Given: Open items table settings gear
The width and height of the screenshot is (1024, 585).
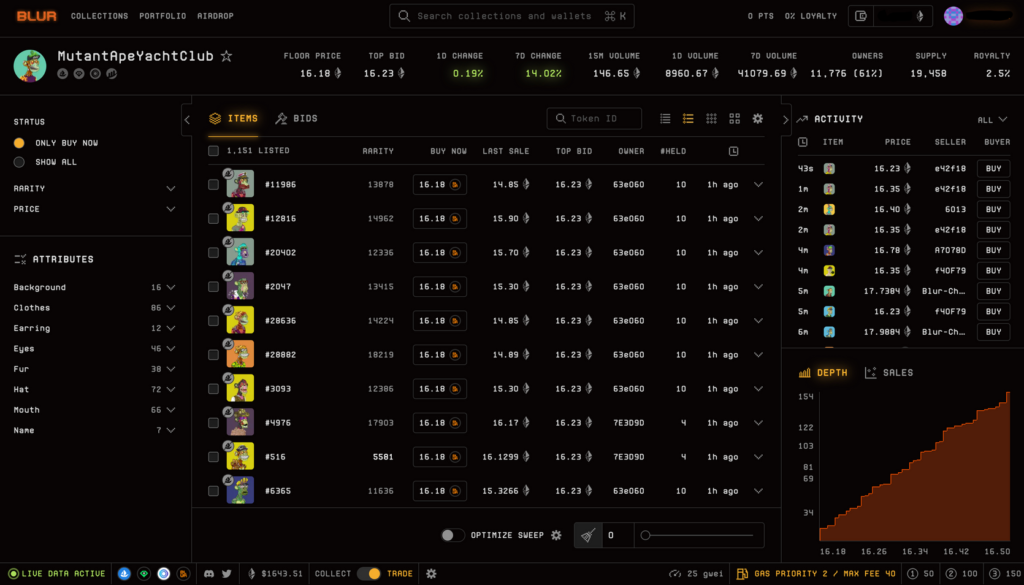Looking at the screenshot, I should coord(758,118).
